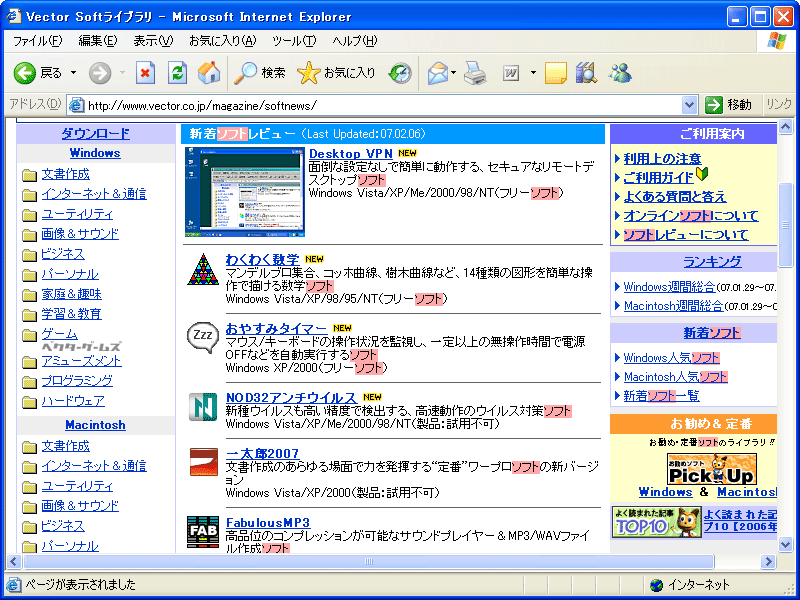This screenshot has width=800, height=600.
Task: Click the address bar URL field
Action: [x=383, y=106]
